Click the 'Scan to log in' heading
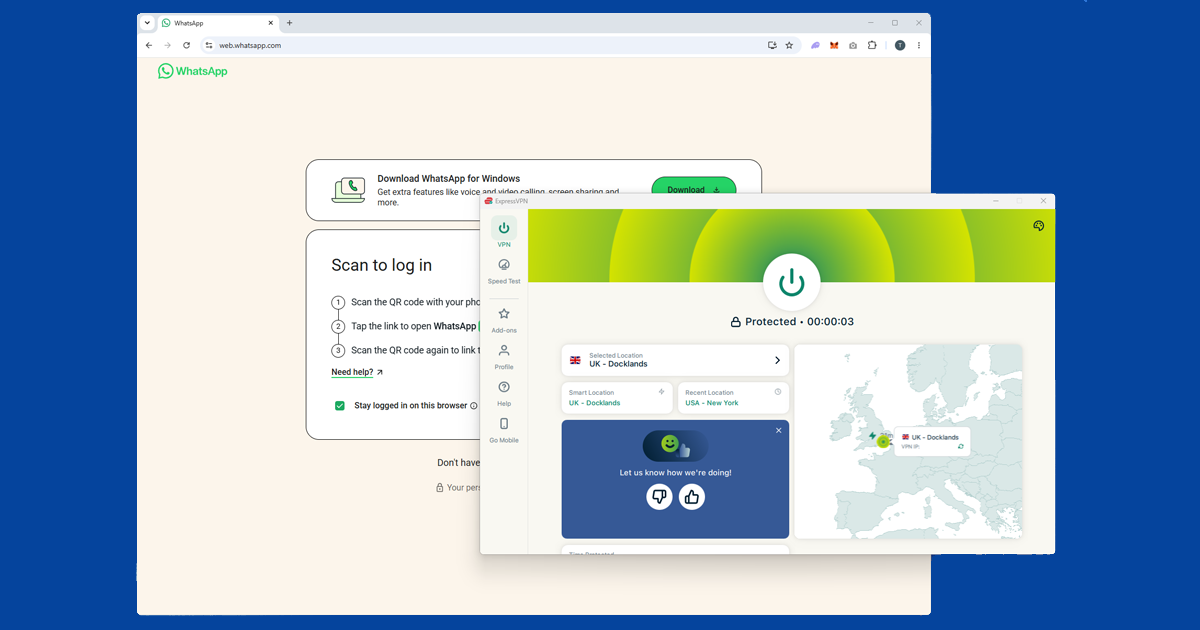The width and height of the screenshot is (1200, 630). point(382,265)
